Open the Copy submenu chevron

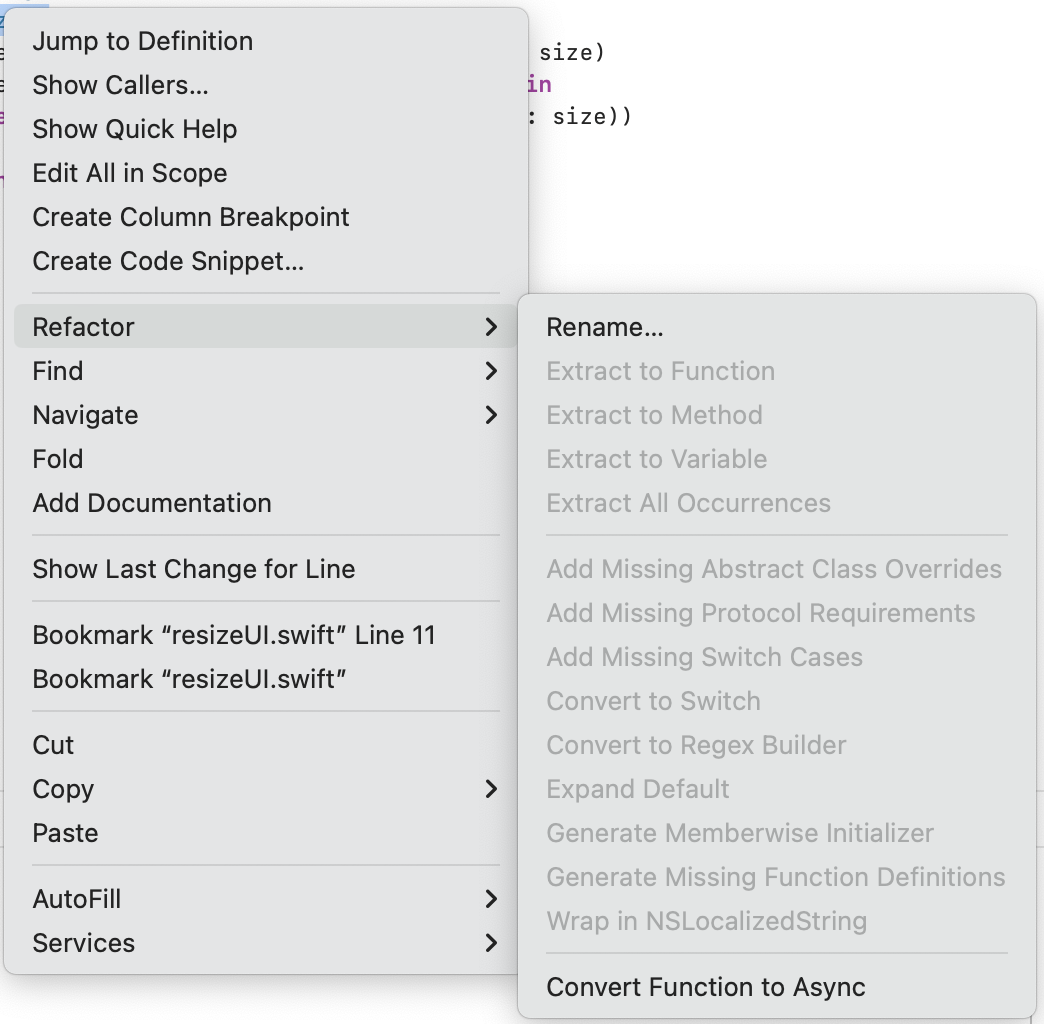490,789
